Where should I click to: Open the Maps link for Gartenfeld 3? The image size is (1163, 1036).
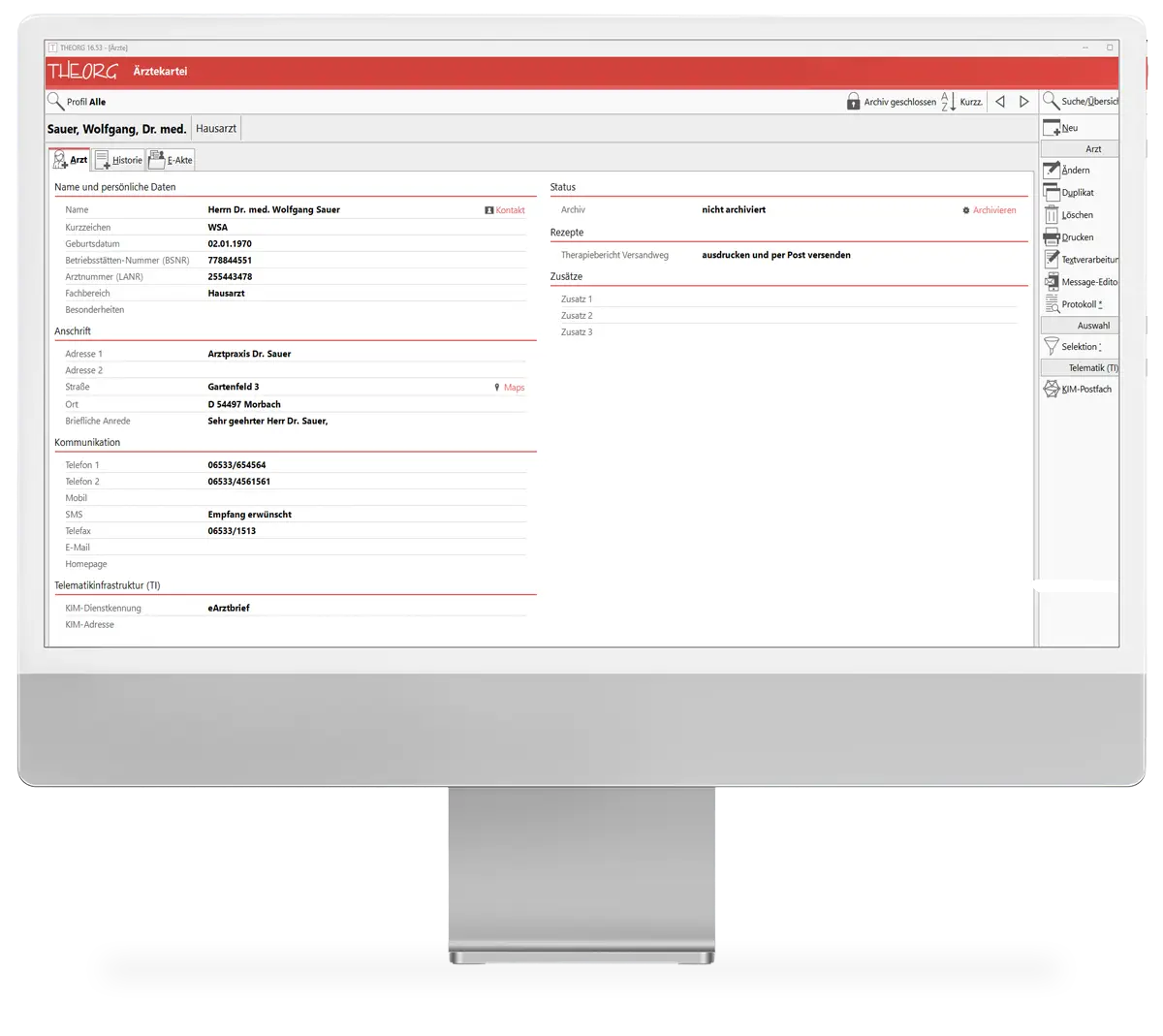tap(513, 388)
